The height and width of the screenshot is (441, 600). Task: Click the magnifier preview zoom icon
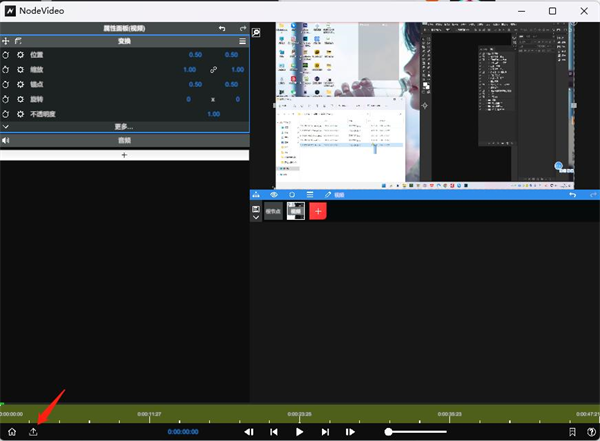(256, 33)
